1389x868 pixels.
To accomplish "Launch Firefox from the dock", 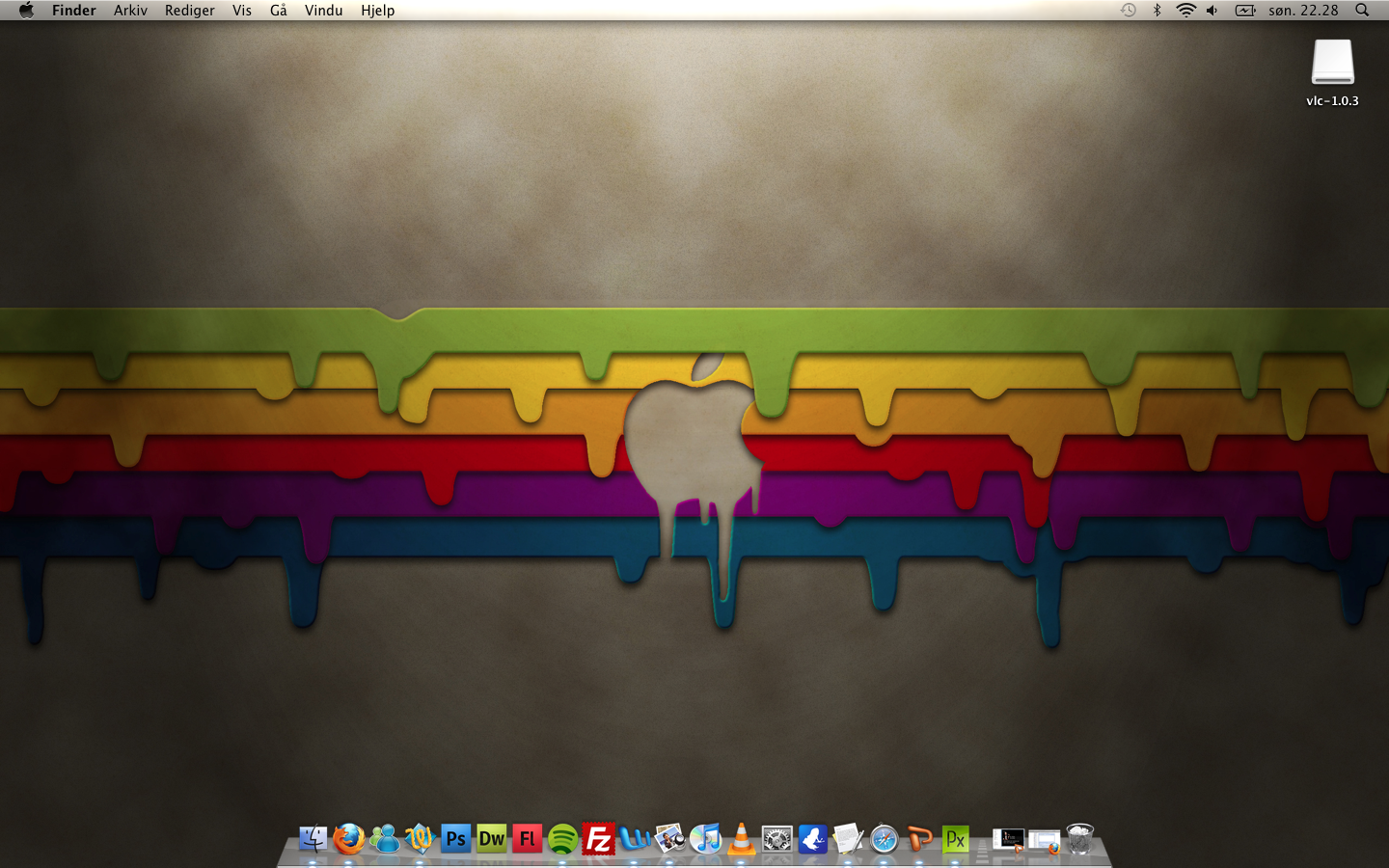I will point(349,839).
